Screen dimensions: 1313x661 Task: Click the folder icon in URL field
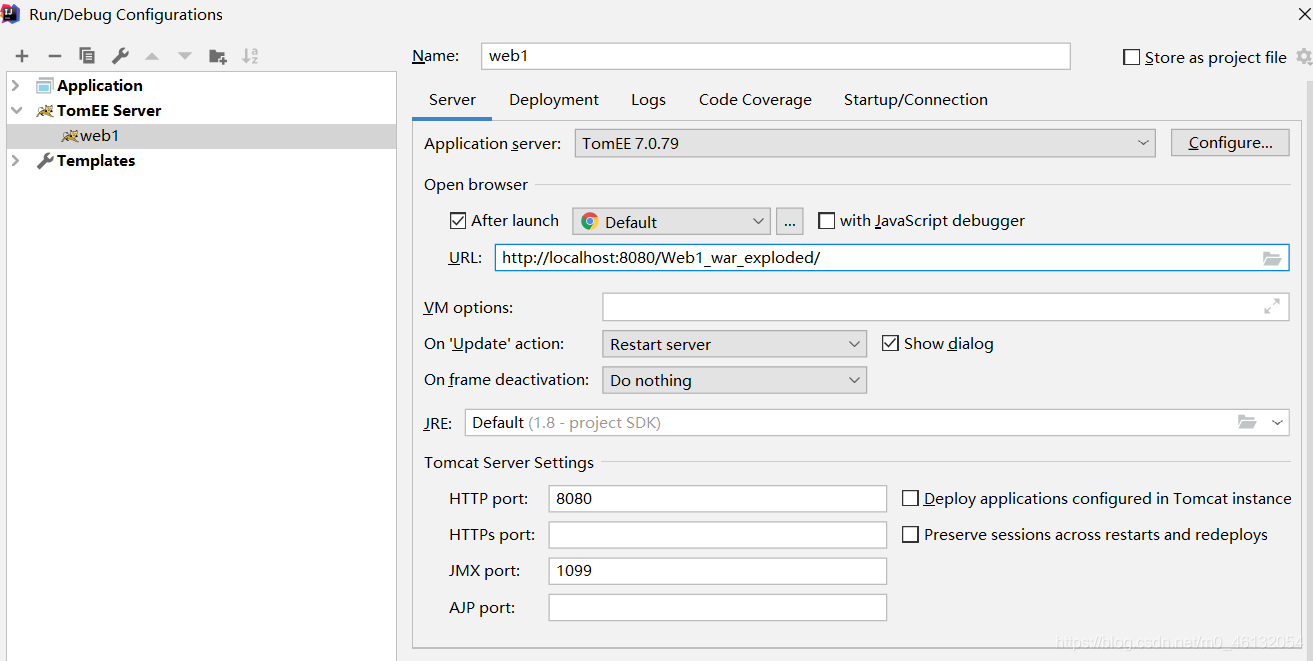click(x=1271, y=258)
